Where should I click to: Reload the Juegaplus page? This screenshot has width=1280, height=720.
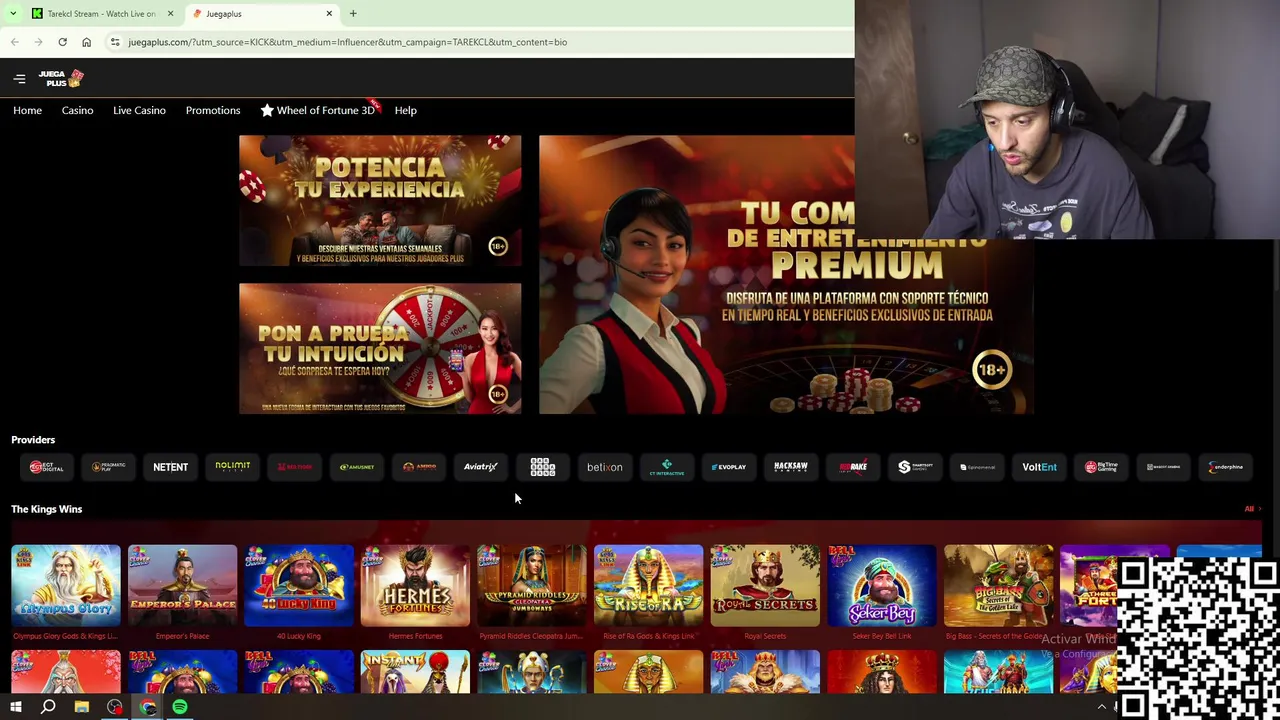pos(62,42)
